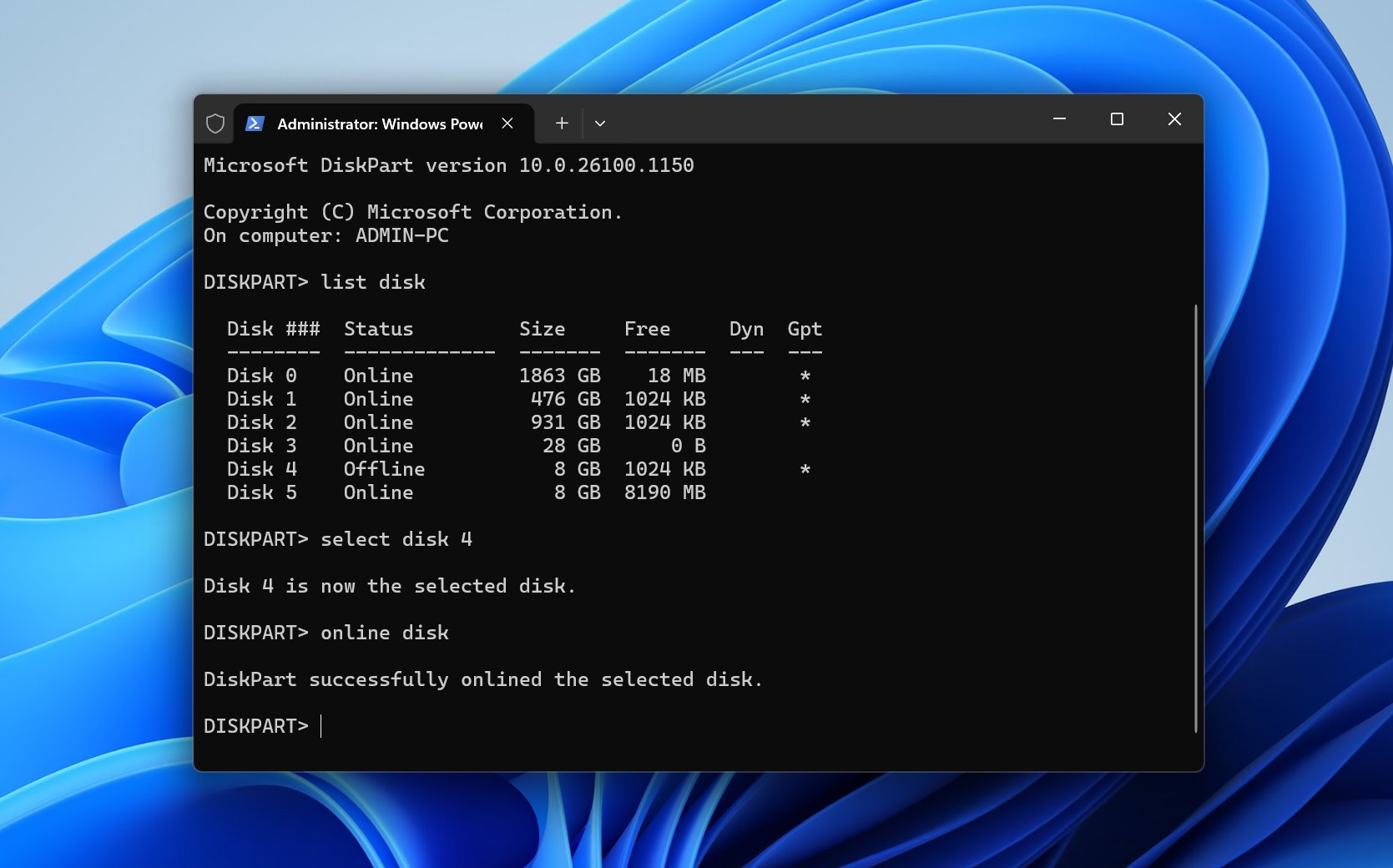Image resolution: width=1393 pixels, height=868 pixels.
Task: Select the new tab plus icon
Action: click(561, 123)
